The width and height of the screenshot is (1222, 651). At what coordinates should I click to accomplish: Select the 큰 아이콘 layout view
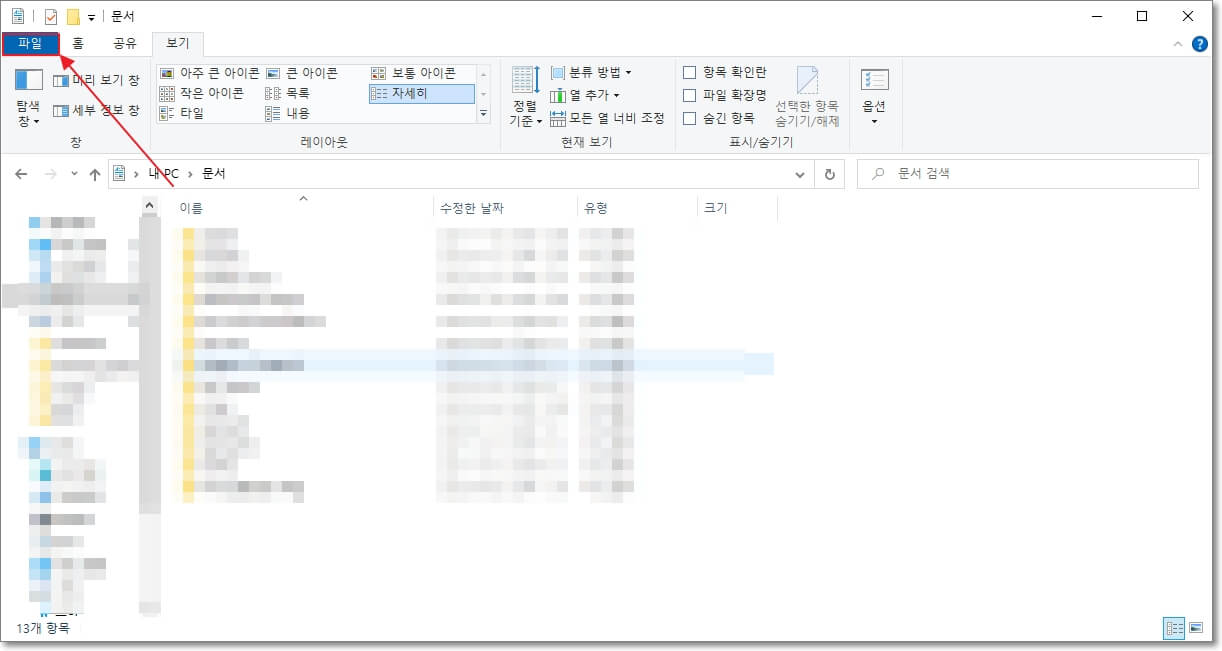pyautogui.click(x=305, y=72)
